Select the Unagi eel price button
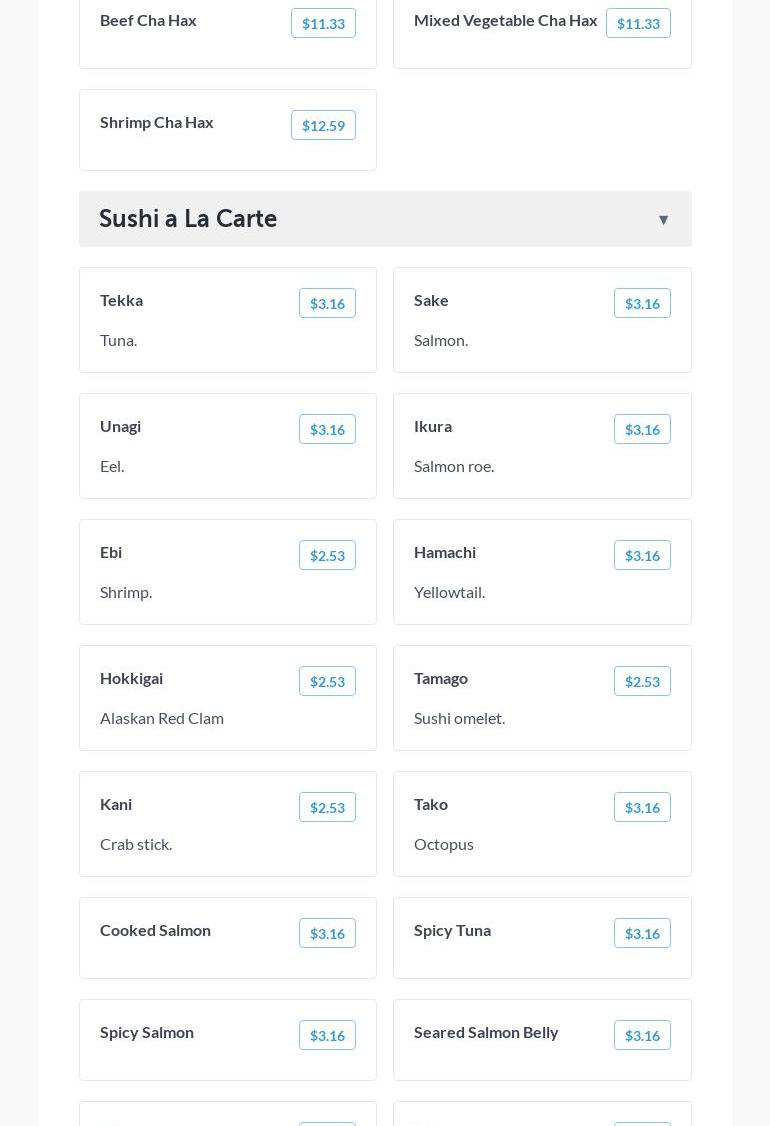Screen dimensions: 770x1126 click(x=327, y=429)
